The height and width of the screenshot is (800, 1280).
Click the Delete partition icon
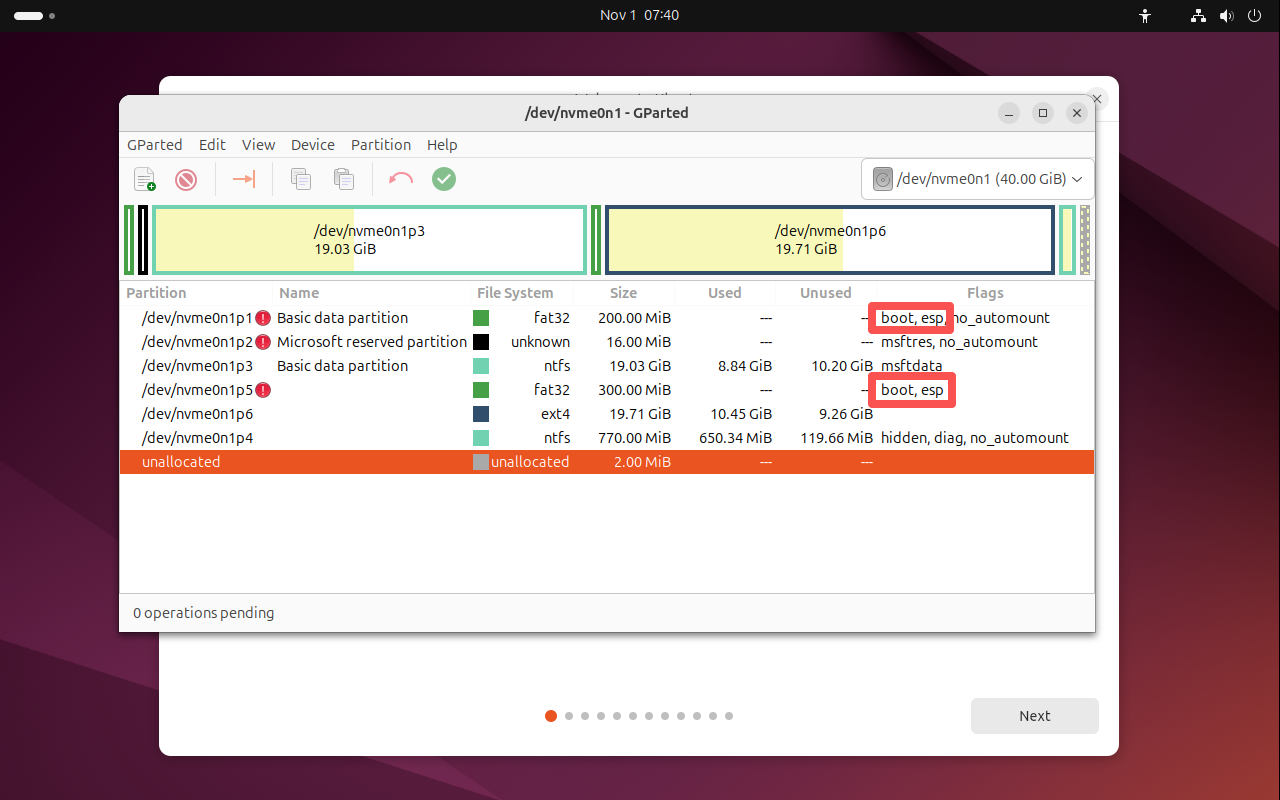(186, 178)
